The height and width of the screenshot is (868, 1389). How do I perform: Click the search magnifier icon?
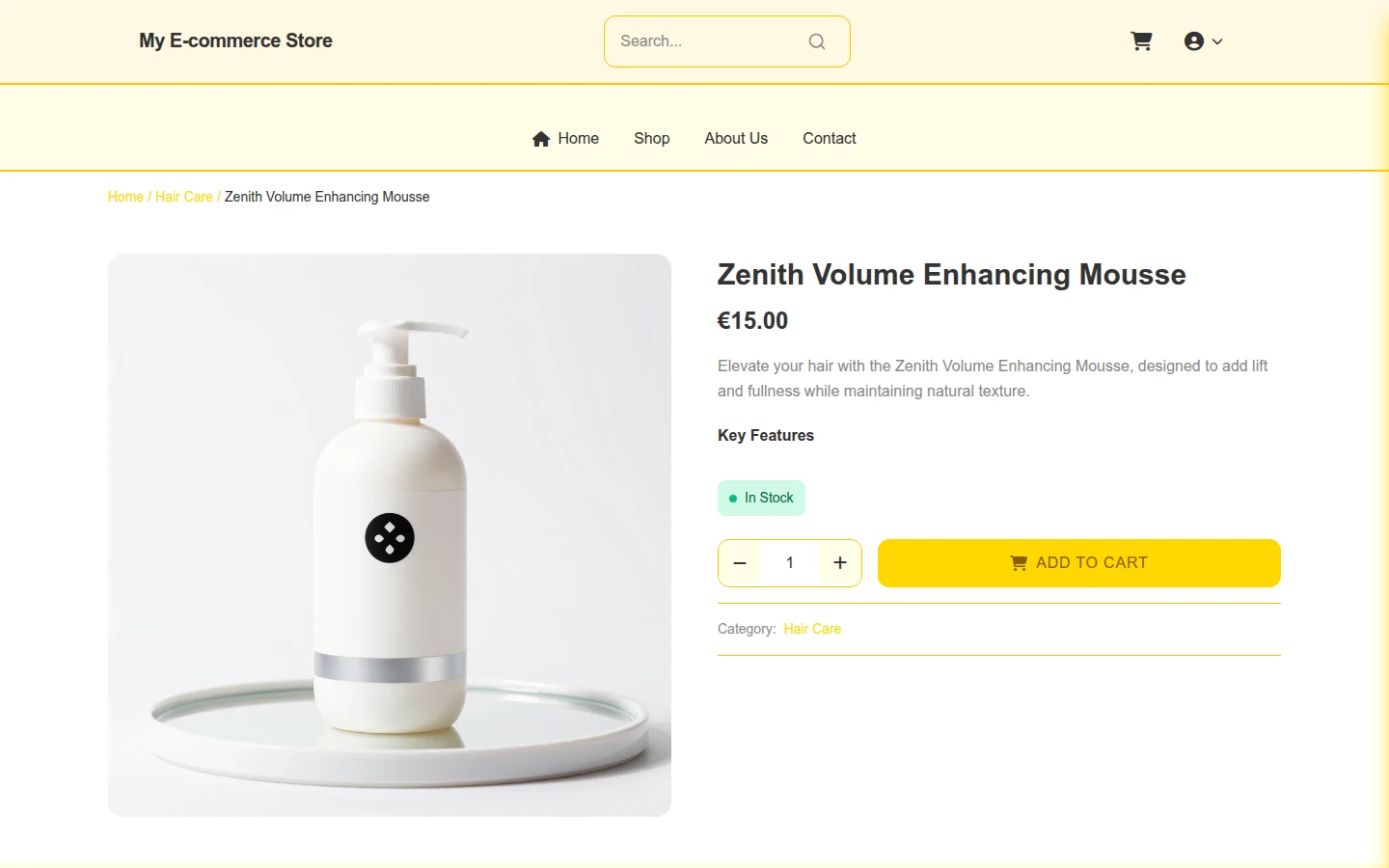[817, 41]
